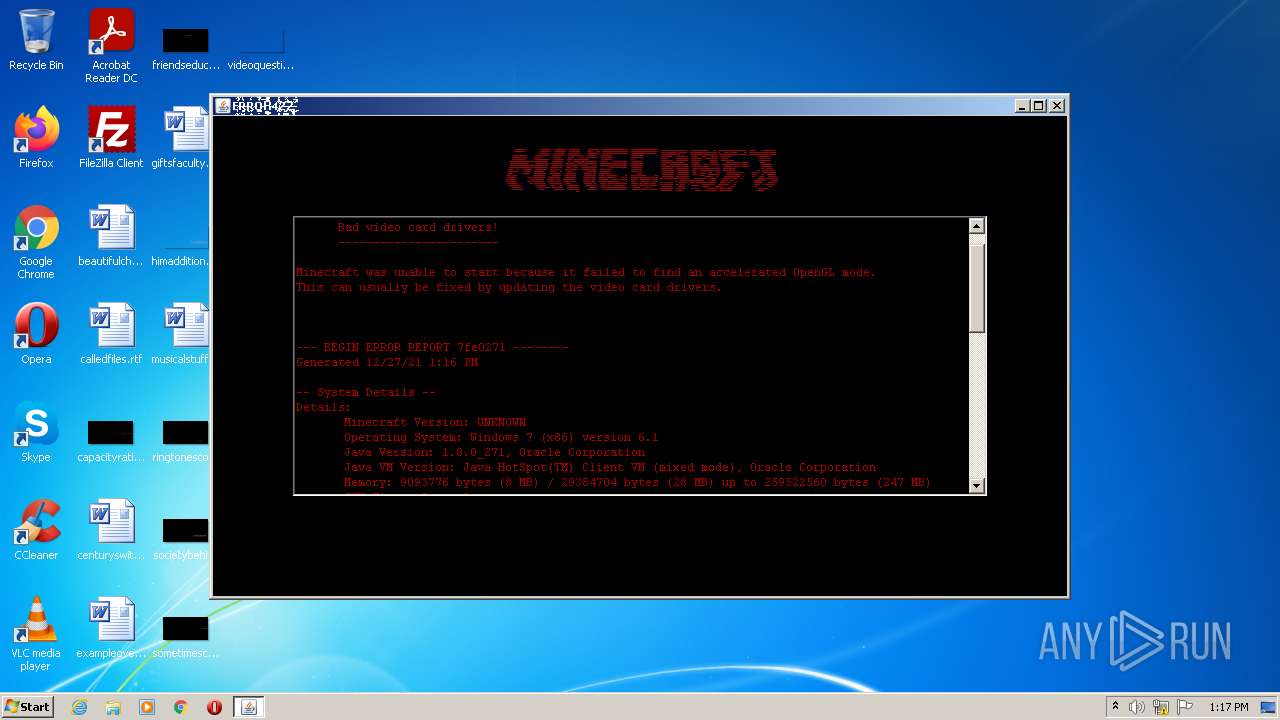Open Windows Explorer folder in taskbar
The height and width of the screenshot is (720, 1280).
click(113, 707)
